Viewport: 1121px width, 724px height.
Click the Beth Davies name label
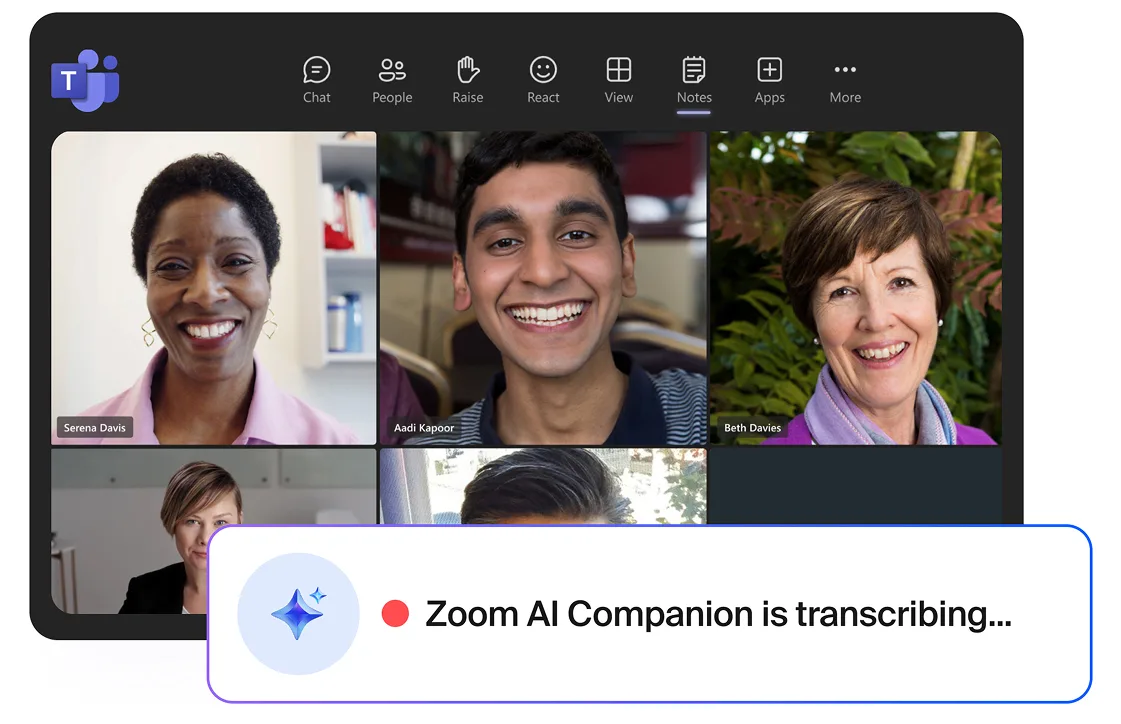[x=752, y=428]
